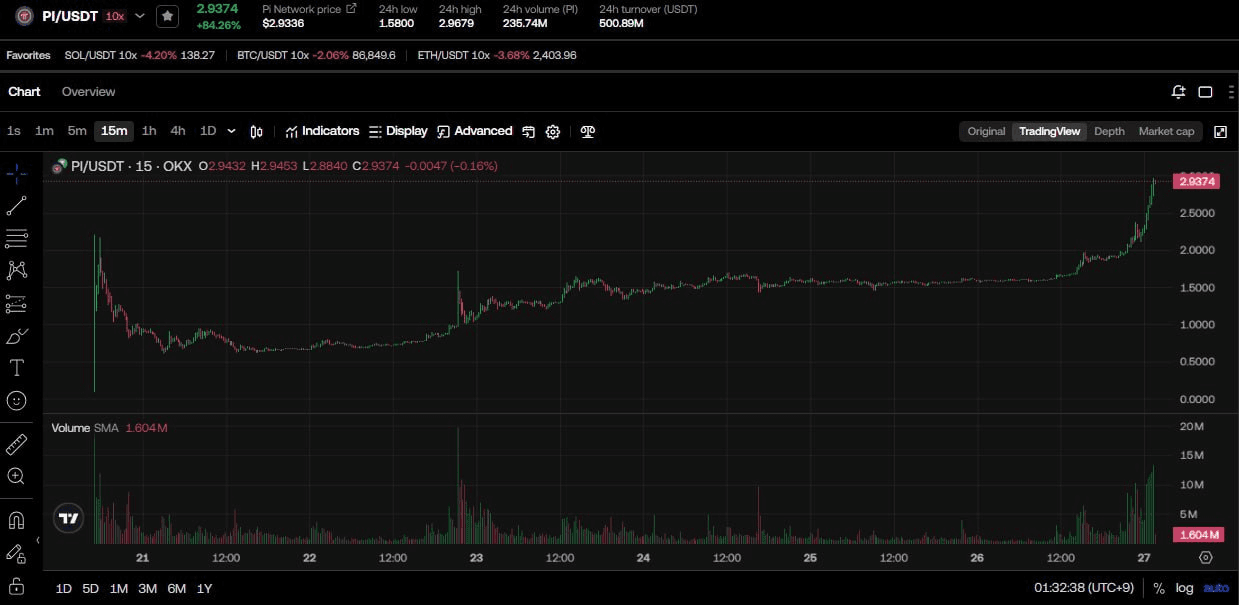The image size is (1239, 605).
Task: Select the 1s timeframe
Action: click(14, 131)
